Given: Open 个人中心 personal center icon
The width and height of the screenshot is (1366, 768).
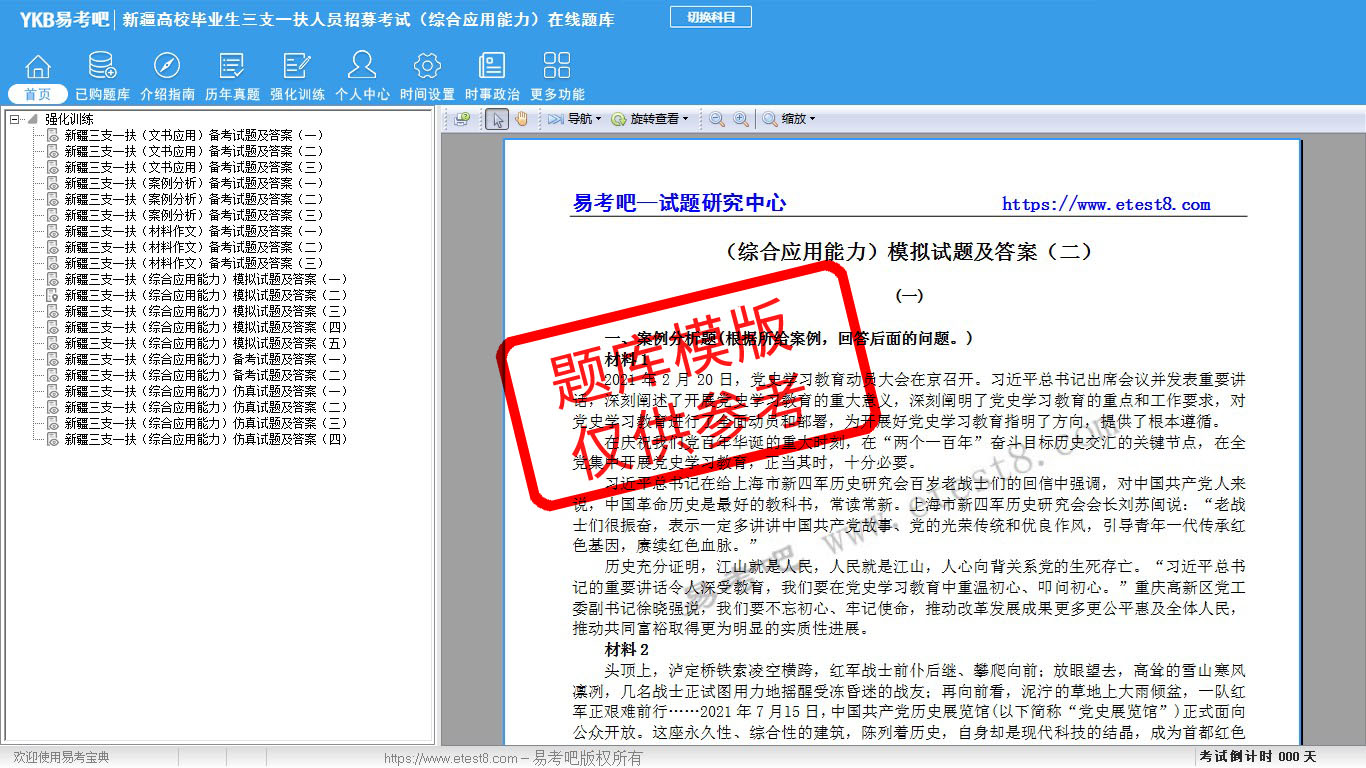Looking at the screenshot, I should click(x=362, y=67).
